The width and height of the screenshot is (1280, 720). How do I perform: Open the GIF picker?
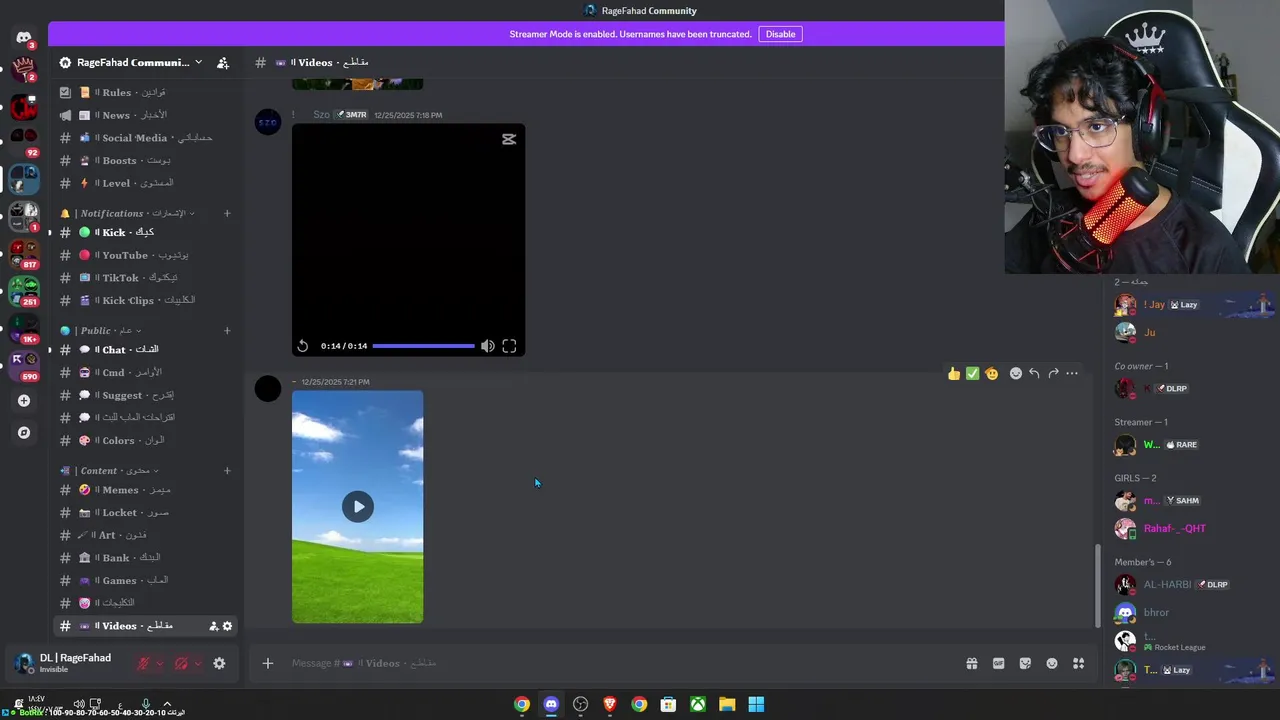[998, 663]
